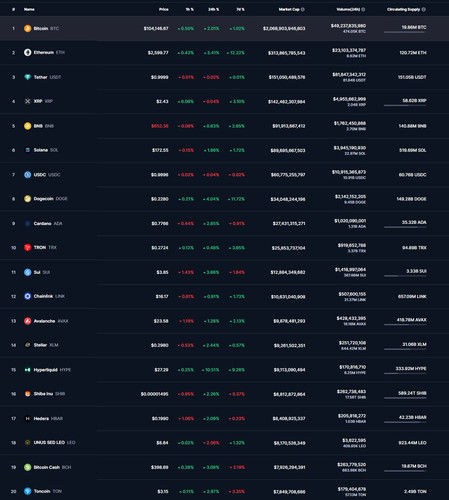Show Circulating Supply info icon
The width and height of the screenshot is (449, 500).
click(x=424, y=9)
